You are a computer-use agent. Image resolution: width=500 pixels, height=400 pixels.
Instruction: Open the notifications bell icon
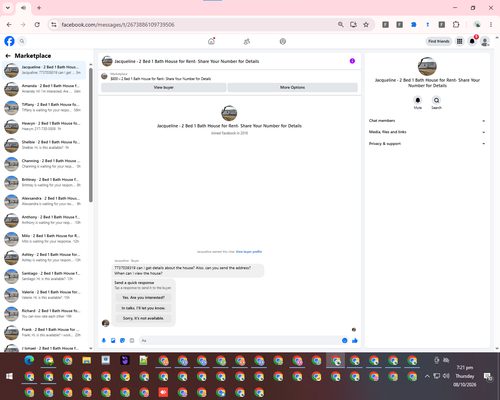472,41
